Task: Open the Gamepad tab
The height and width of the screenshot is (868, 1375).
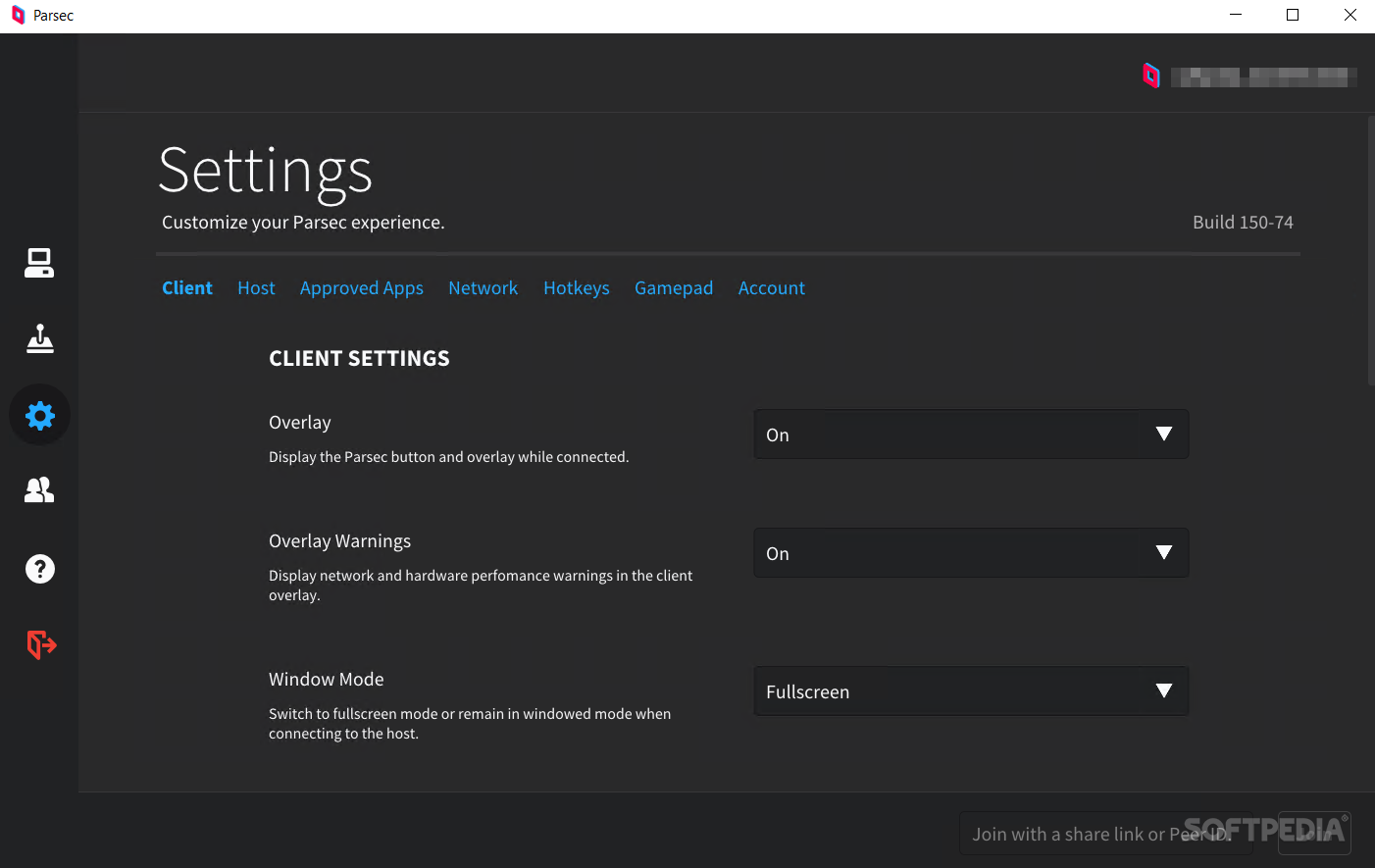Action: 674,288
